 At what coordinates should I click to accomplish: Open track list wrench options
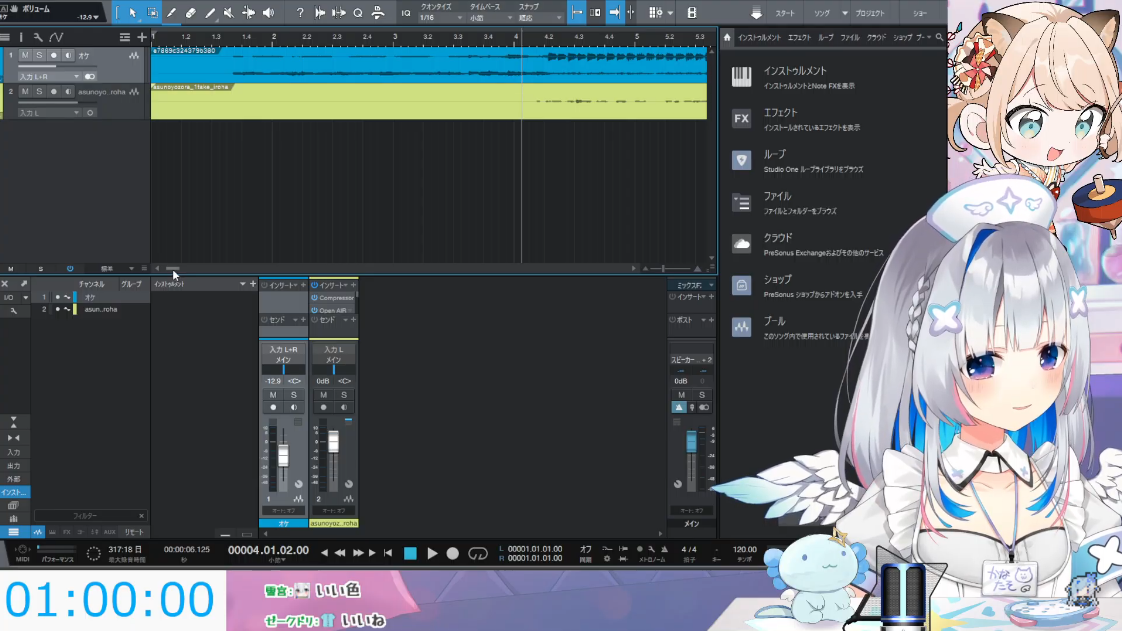point(38,37)
